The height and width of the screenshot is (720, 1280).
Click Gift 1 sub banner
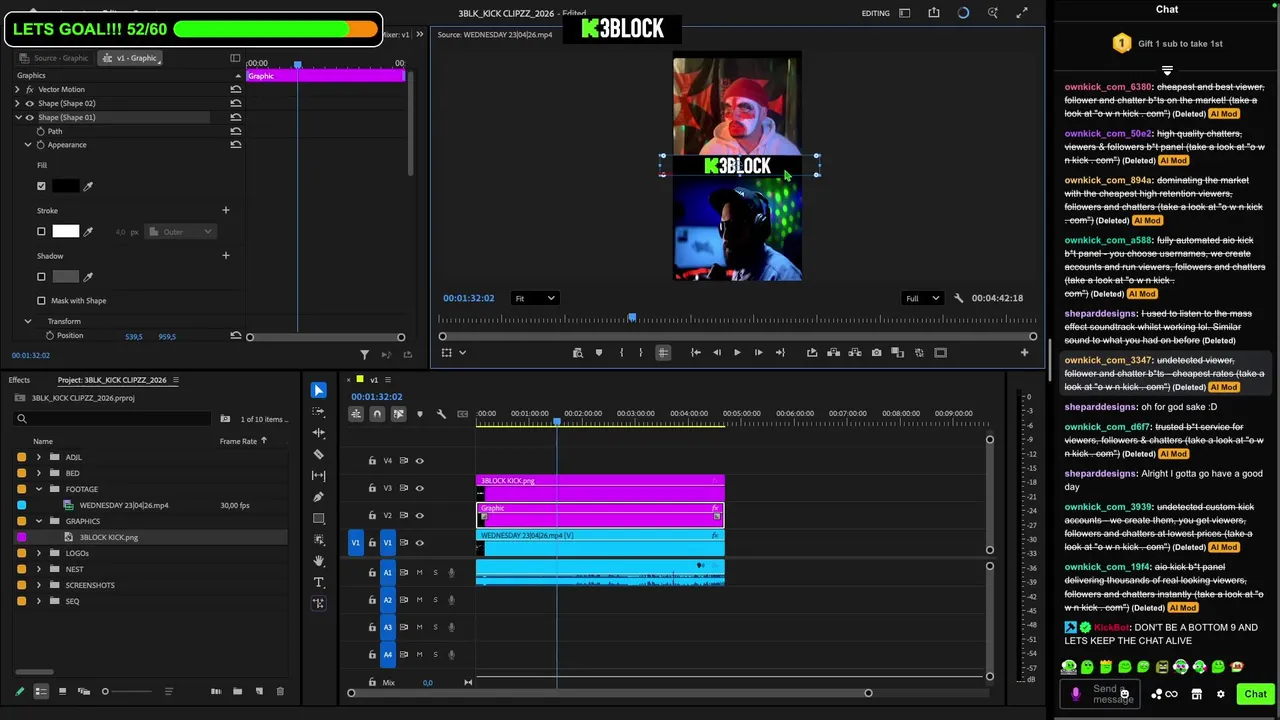point(1167,43)
